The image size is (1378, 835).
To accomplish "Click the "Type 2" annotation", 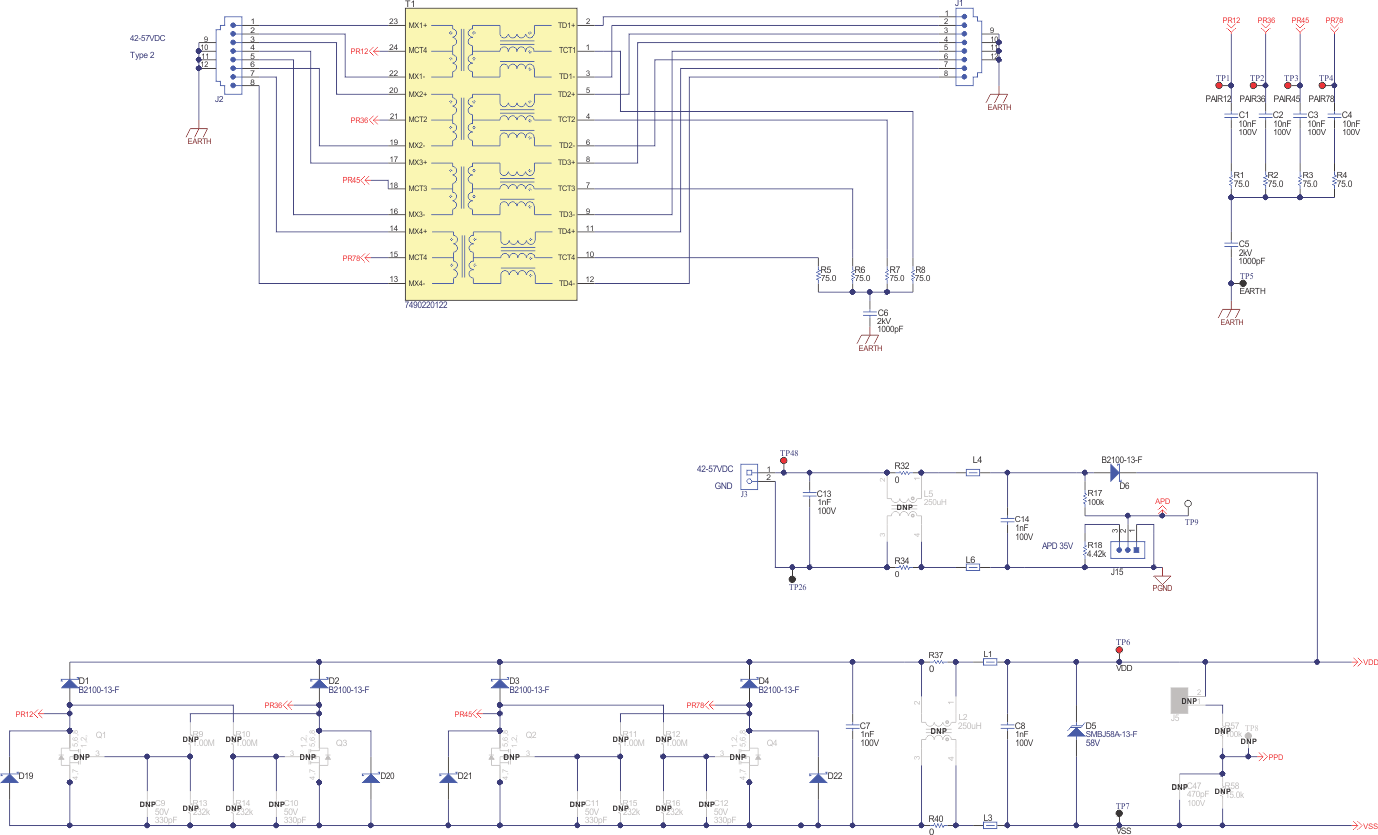I will (x=142, y=55).
